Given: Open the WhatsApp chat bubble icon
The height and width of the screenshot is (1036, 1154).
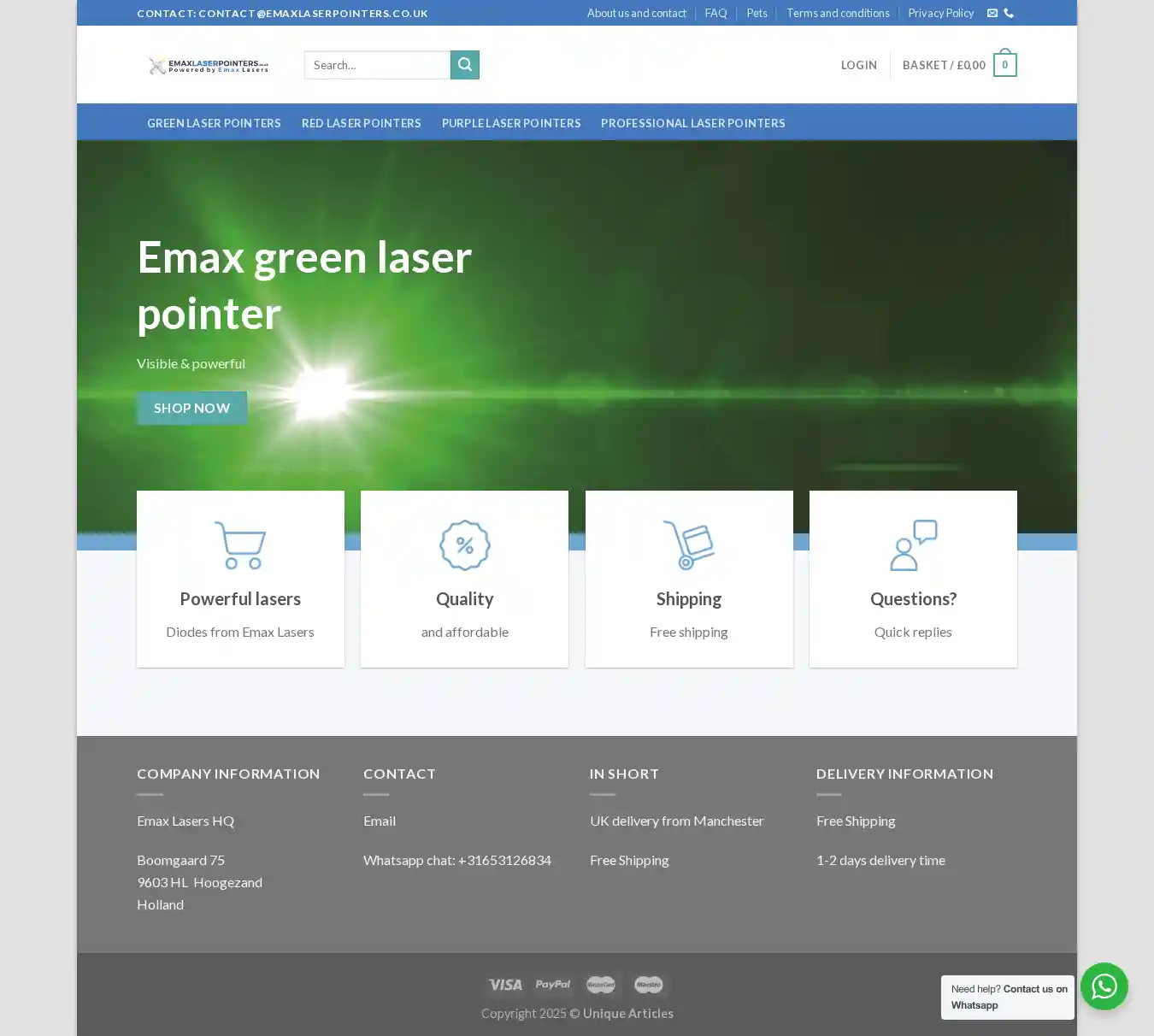Looking at the screenshot, I should tap(1104, 986).
